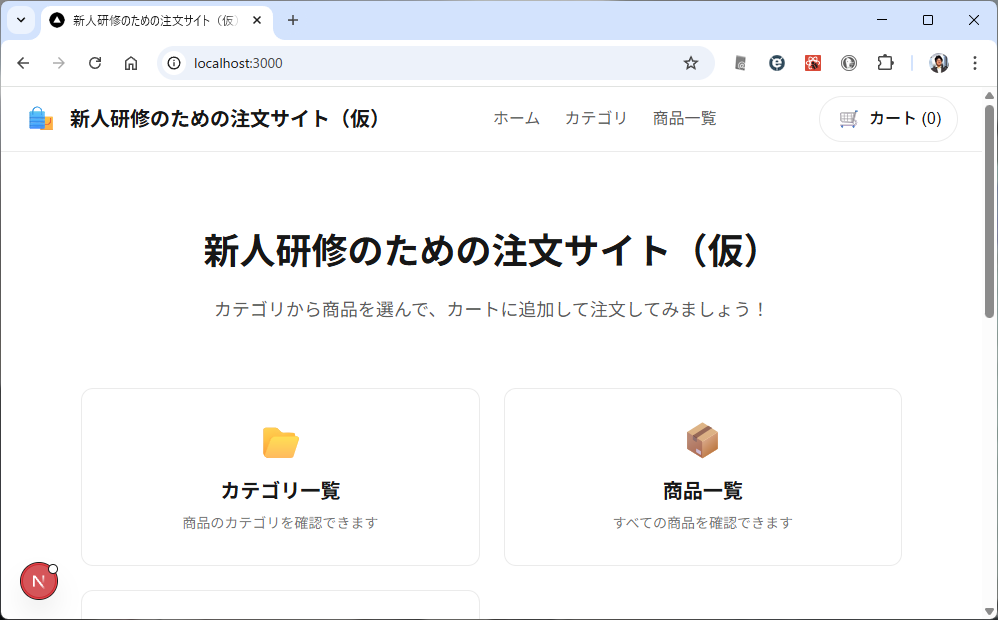Reload the page with the refresh icon

pyautogui.click(x=95, y=63)
